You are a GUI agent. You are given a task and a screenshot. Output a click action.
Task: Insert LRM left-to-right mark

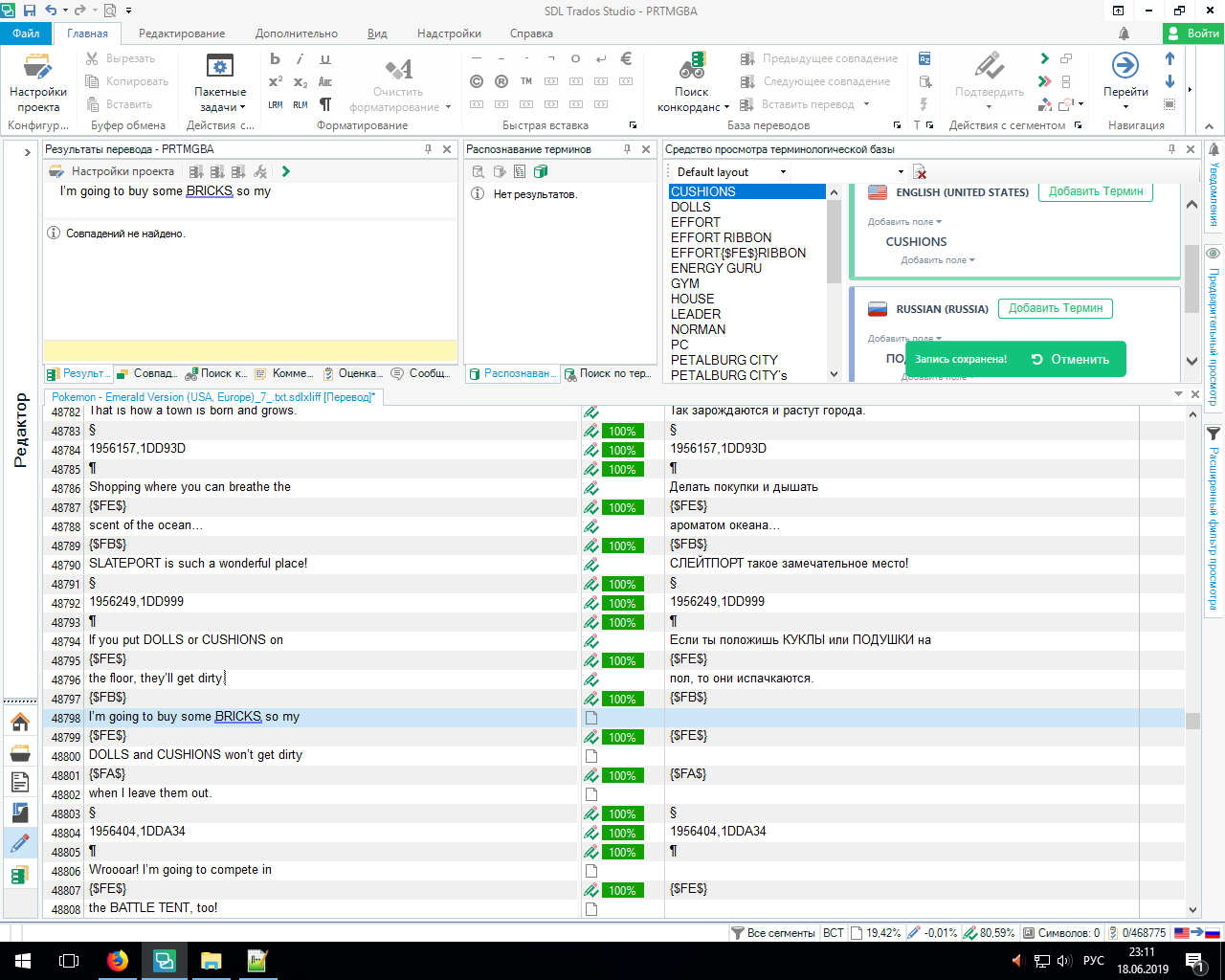point(276,104)
